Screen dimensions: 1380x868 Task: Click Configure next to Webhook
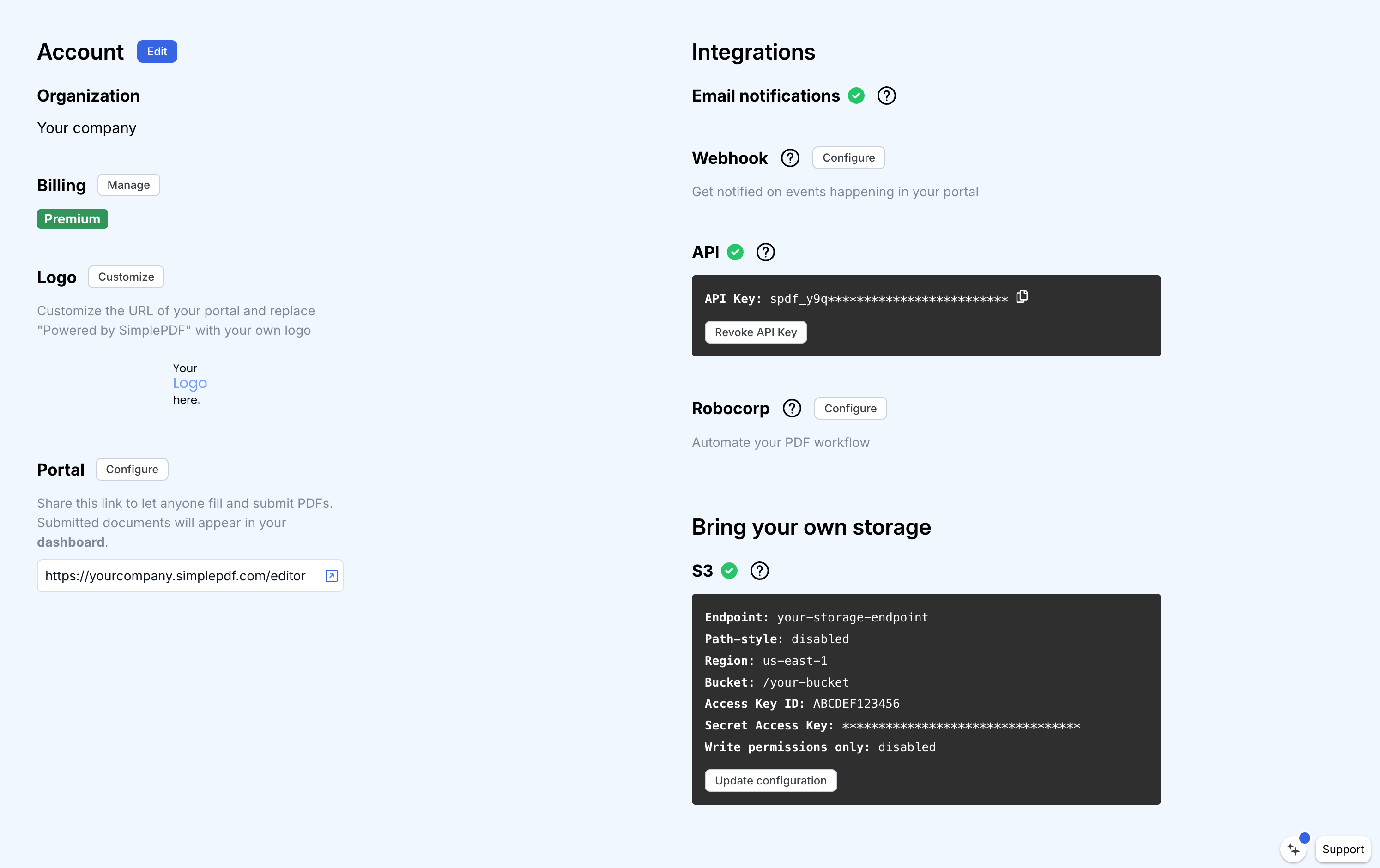click(x=849, y=157)
